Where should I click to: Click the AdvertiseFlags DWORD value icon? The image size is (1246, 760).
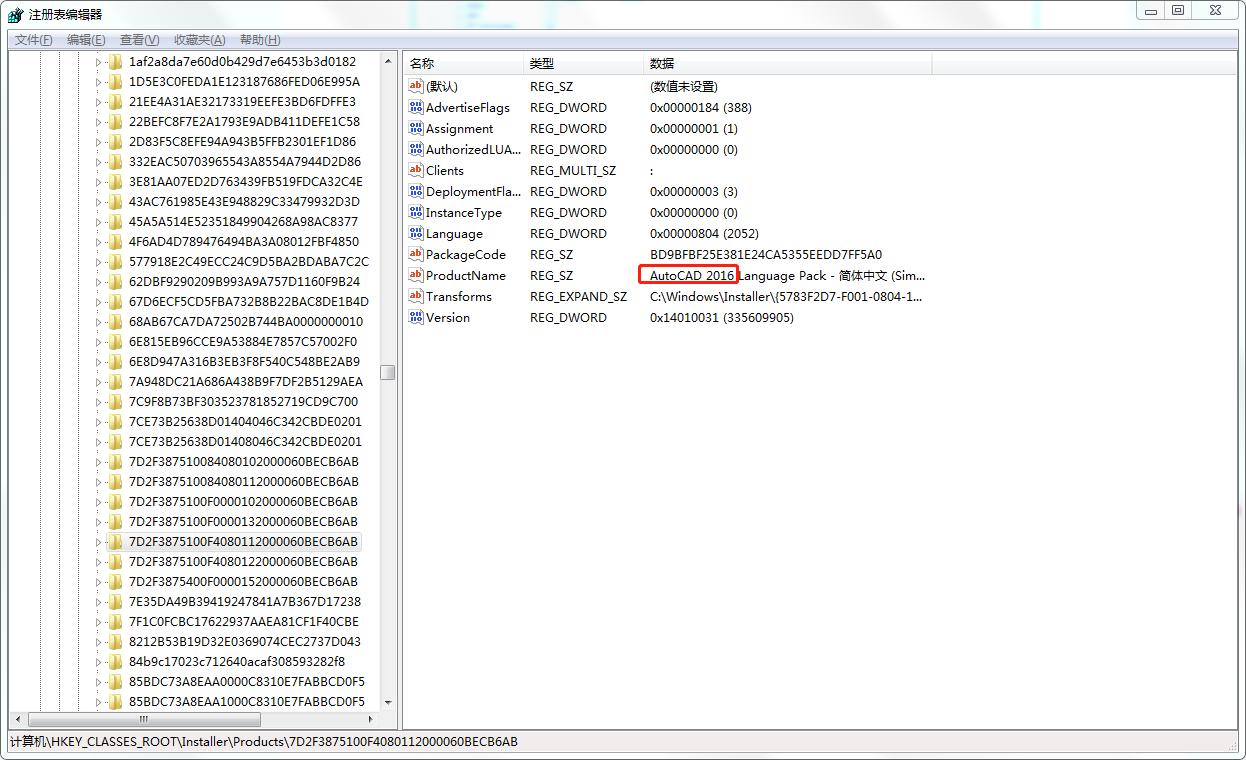click(x=416, y=107)
